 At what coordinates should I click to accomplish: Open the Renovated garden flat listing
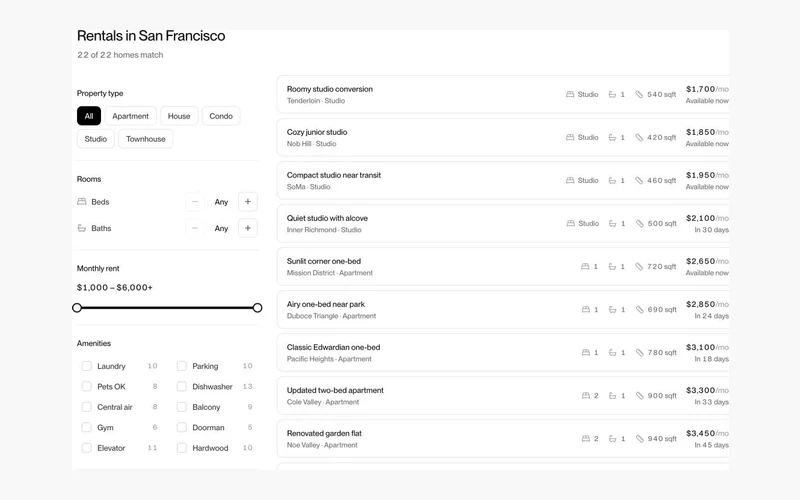(x=503, y=439)
